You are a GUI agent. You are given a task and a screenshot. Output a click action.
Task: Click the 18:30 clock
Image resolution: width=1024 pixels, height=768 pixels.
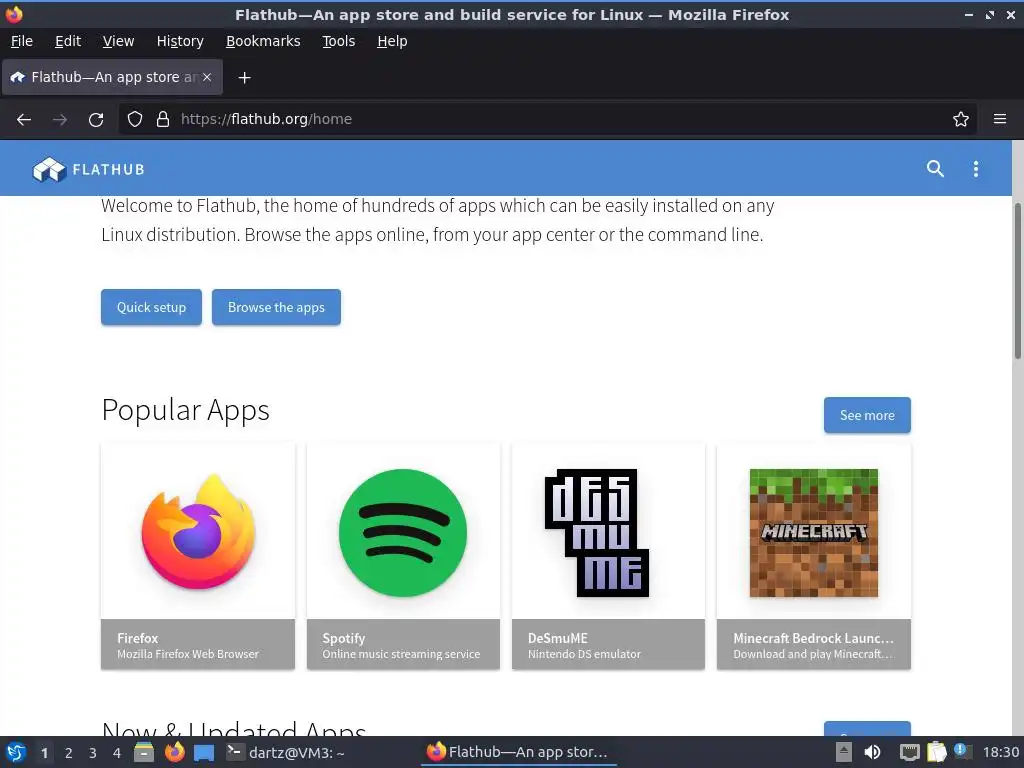coord(1000,752)
